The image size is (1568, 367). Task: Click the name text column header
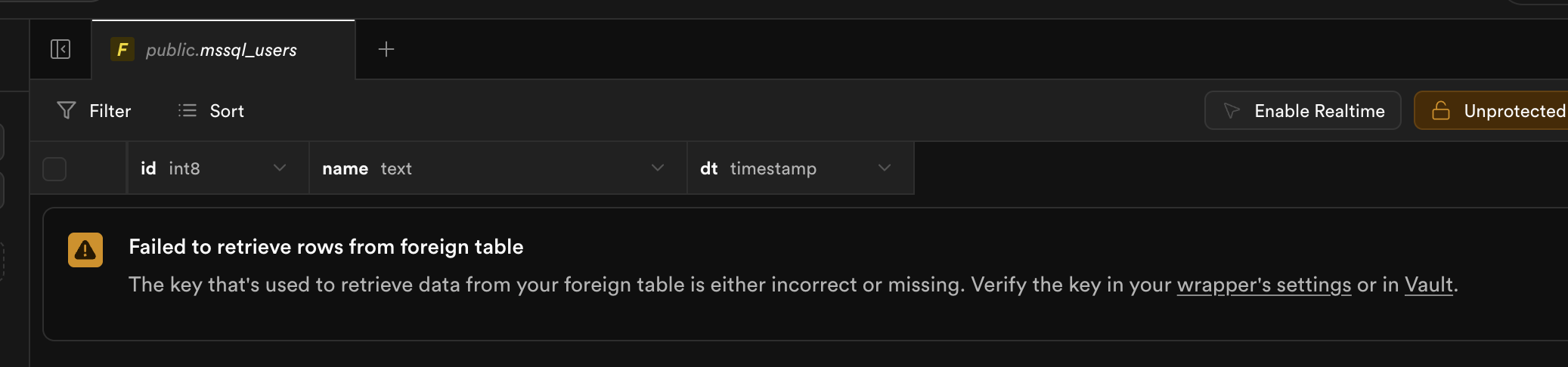[367, 168]
